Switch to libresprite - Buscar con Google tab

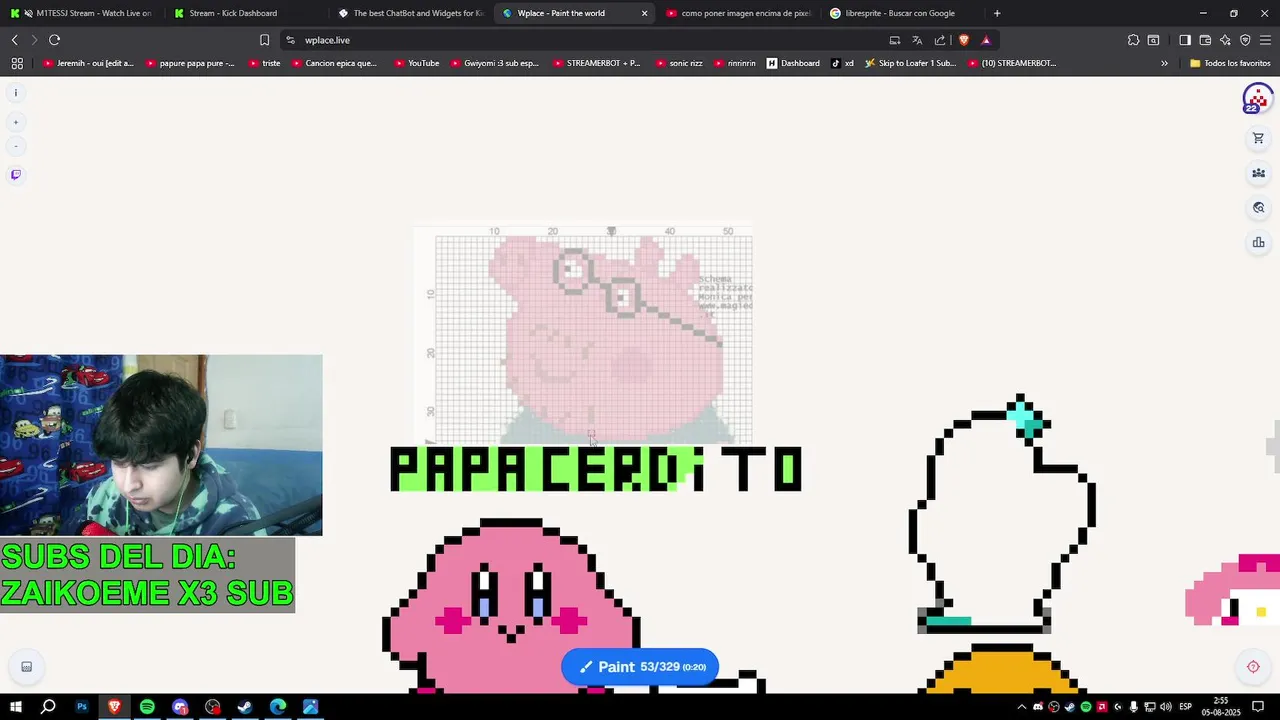pos(902,13)
